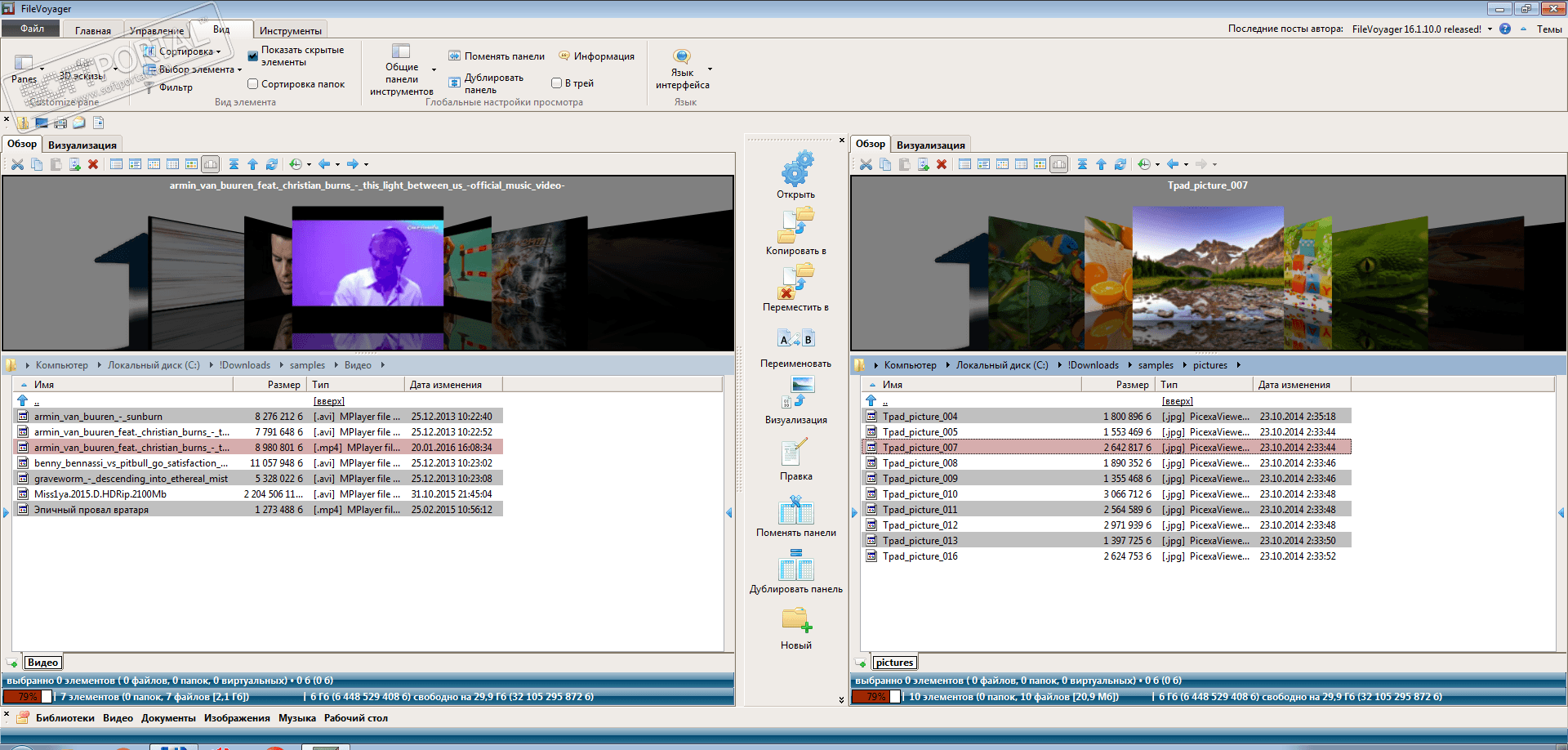1568x750 pixels.
Task: Click the Копировать в icon in center strip
Action: [796, 225]
